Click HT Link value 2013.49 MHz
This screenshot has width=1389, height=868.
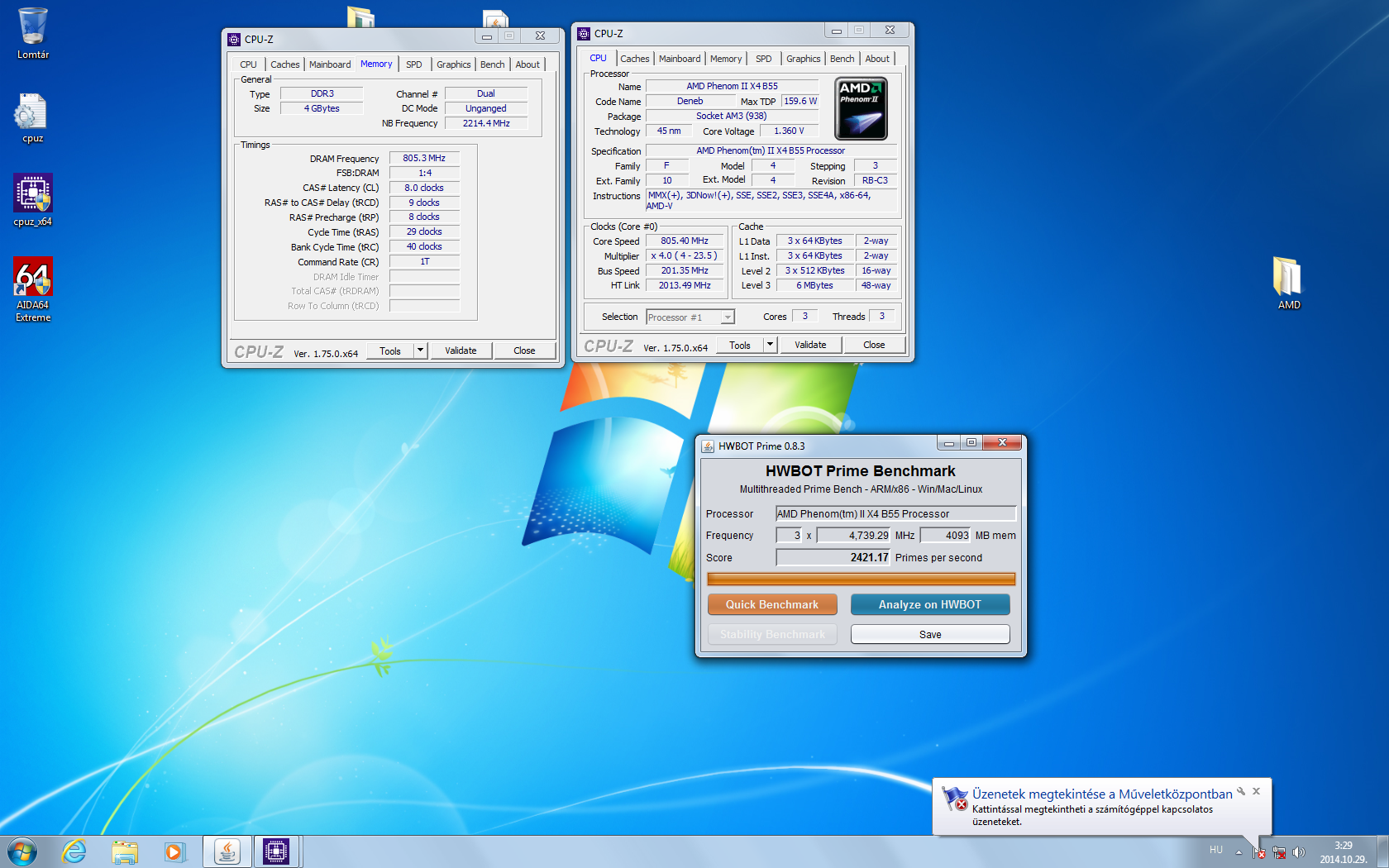[x=685, y=285]
